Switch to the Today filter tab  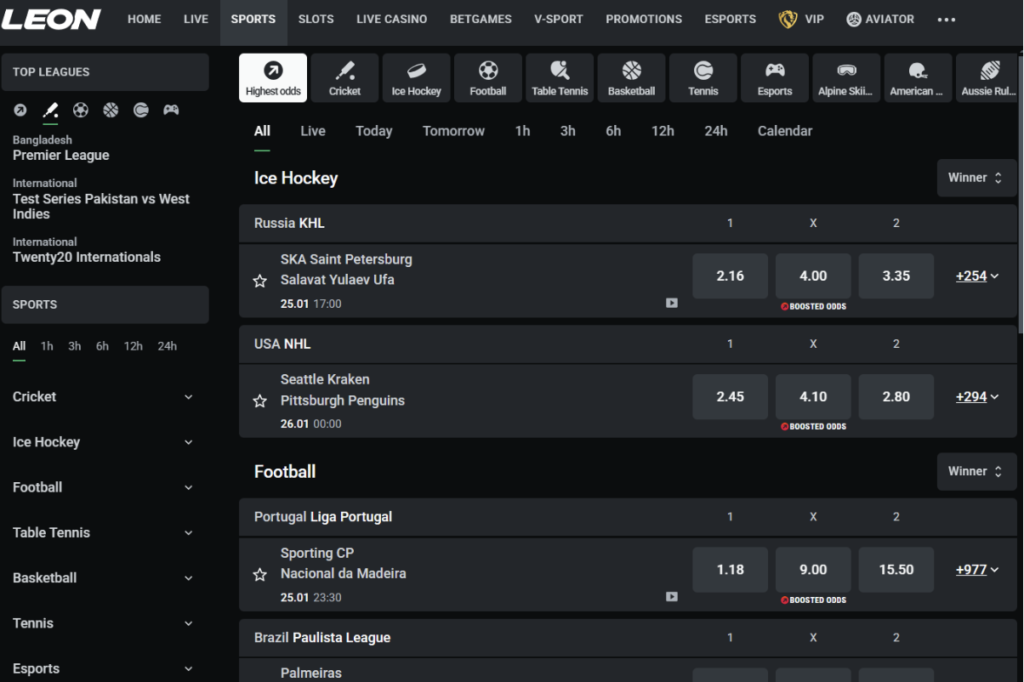(374, 131)
